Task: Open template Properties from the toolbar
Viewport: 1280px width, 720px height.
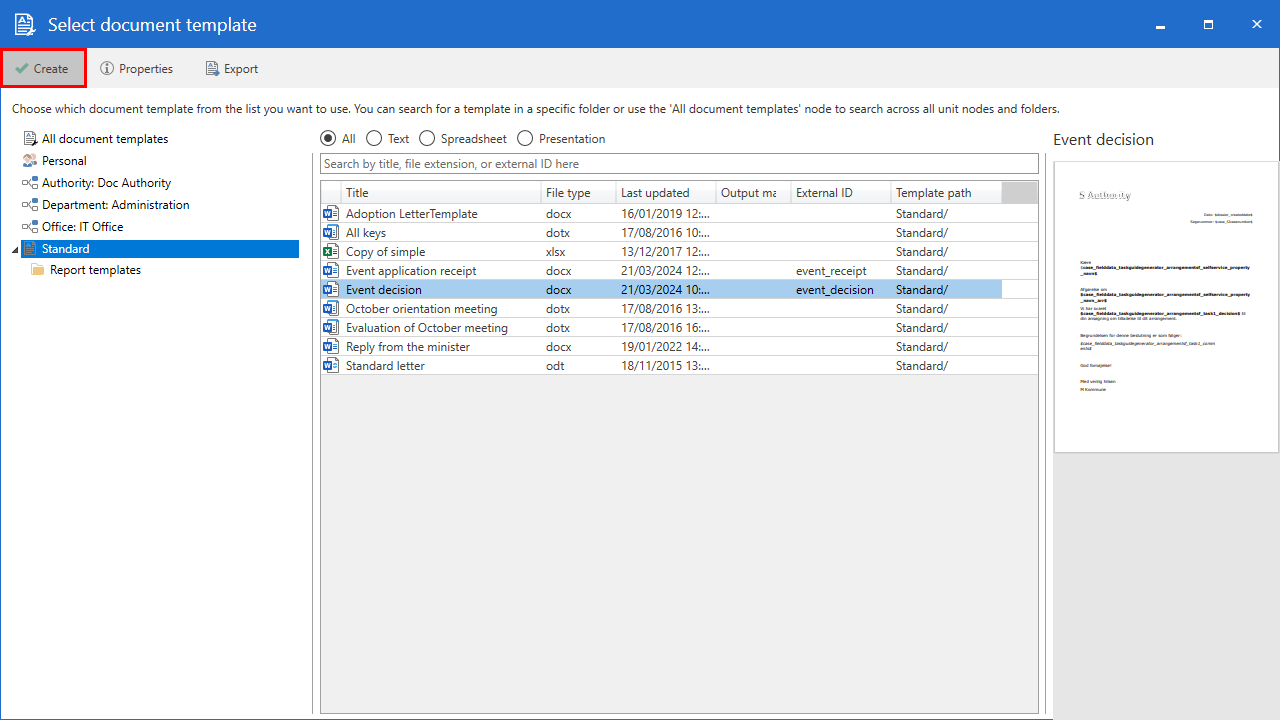Action: coord(137,69)
